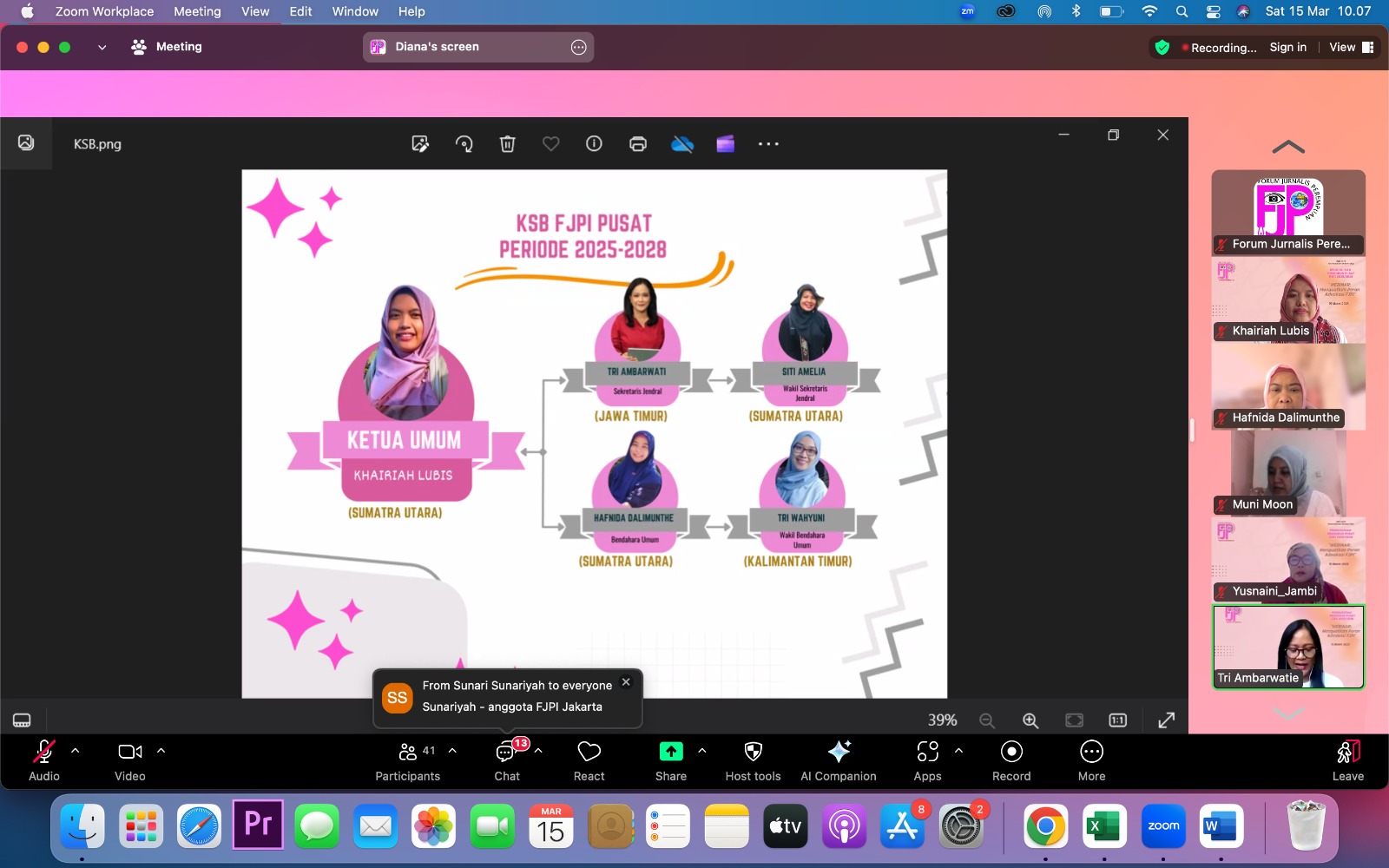Image resolution: width=1389 pixels, height=868 pixels.
Task: Click the Zoom in magnifier in Photos viewer
Action: coord(1030,720)
